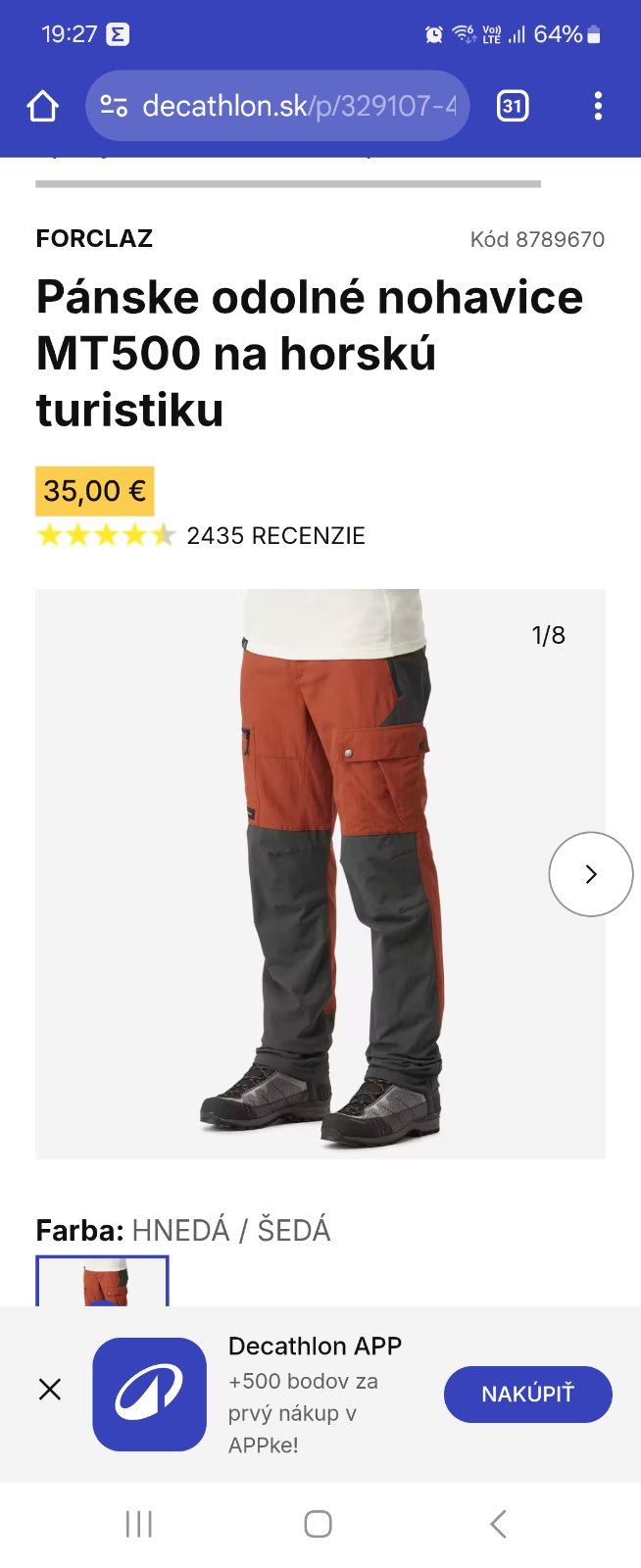Tap Android recent apps navigation button
This screenshot has width=641, height=1568.
click(x=139, y=1524)
